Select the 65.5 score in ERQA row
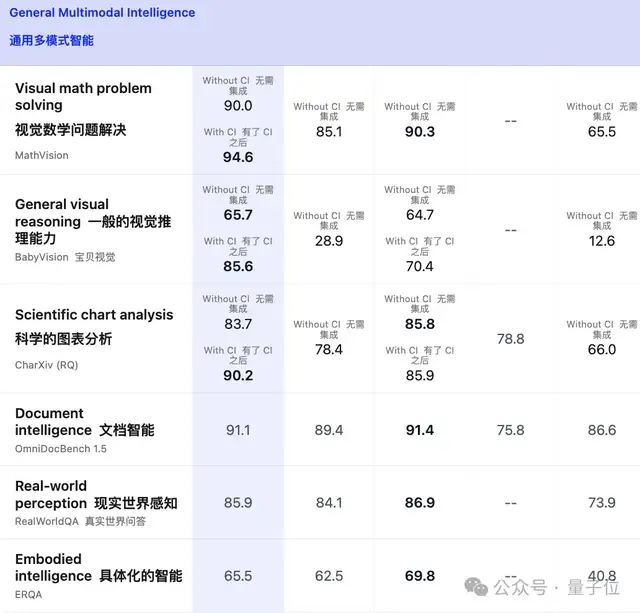Screen dimensions: 640x613 pos(238,576)
